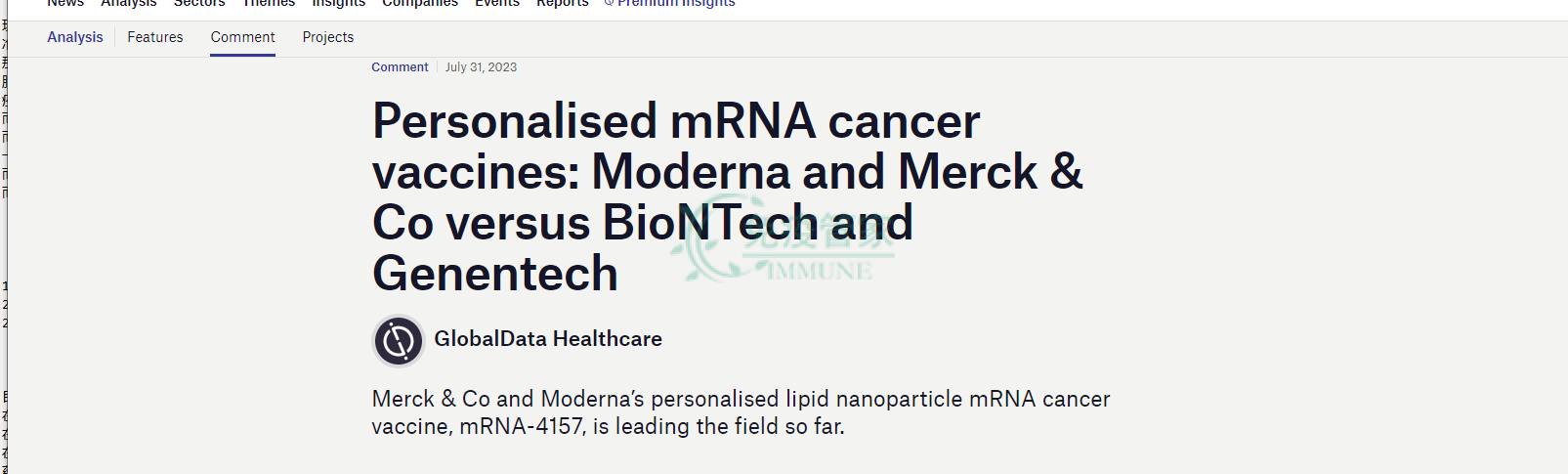The image size is (1568, 474).
Task: Open the Companies top menu
Action: click(420, 3)
